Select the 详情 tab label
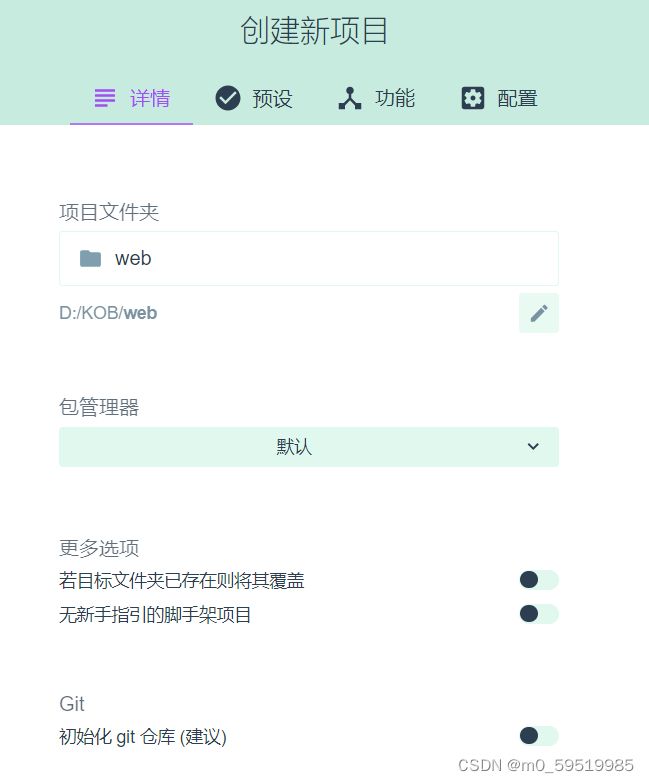 (150, 98)
